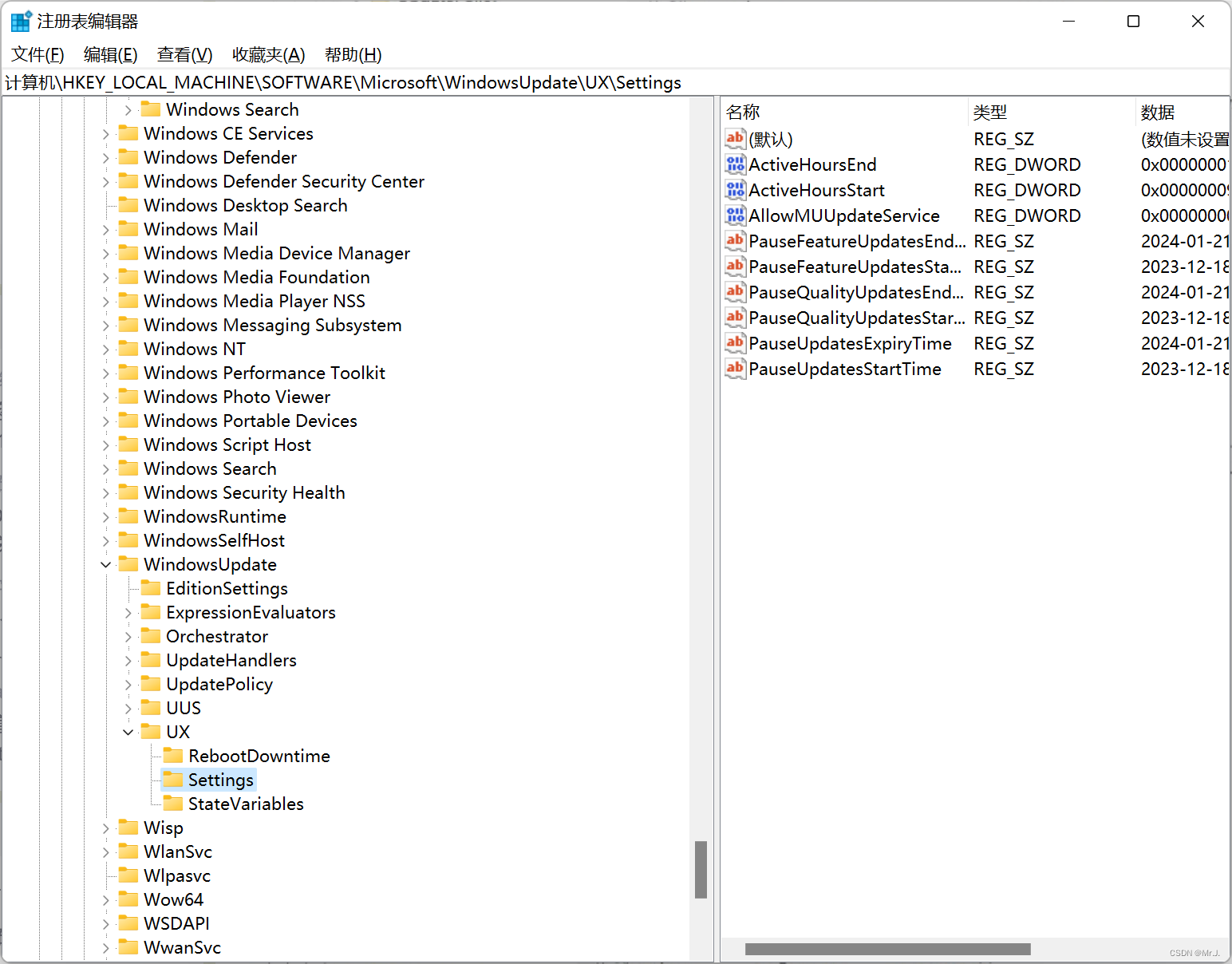Click the string icon beside PauseUpdatesExpiryTime
This screenshot has height=964, width=1232.
[x=735, y=343]
